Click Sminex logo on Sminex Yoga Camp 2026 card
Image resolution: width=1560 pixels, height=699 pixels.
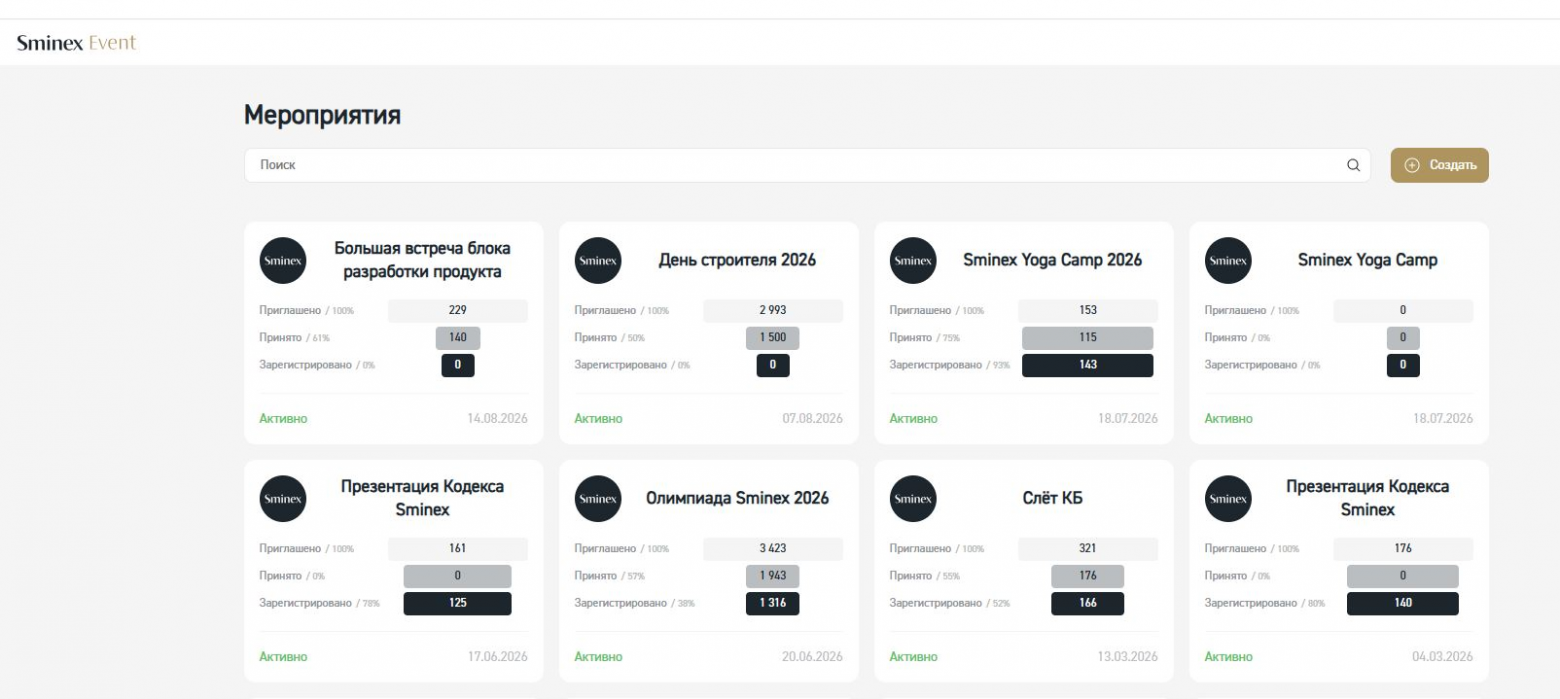(x=913, y=260)
